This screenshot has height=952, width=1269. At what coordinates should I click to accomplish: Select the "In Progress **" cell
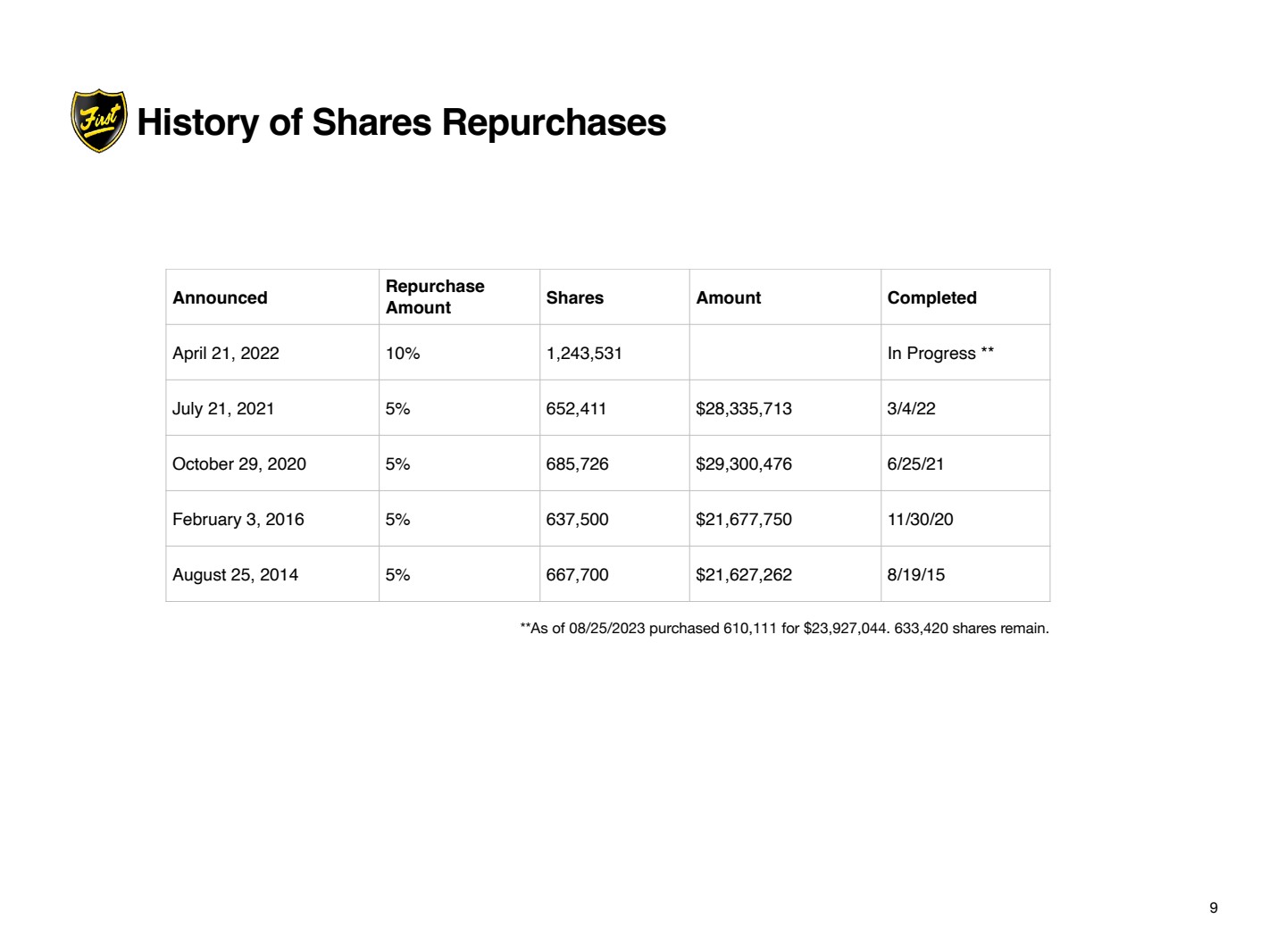(x=940, y=354)
